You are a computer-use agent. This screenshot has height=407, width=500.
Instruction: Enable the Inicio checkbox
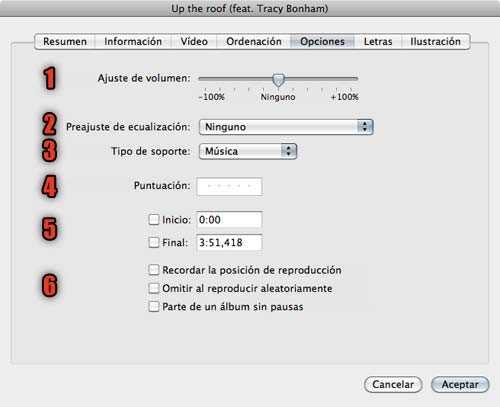coord(154,219)
